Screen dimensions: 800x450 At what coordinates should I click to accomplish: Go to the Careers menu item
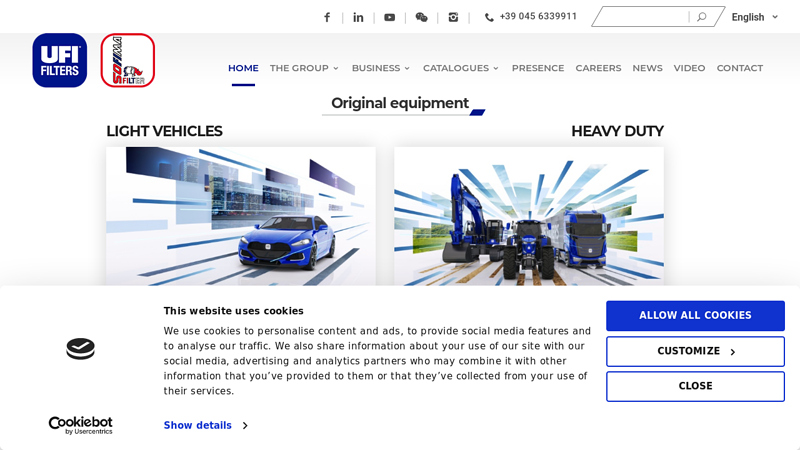point(598,68)
